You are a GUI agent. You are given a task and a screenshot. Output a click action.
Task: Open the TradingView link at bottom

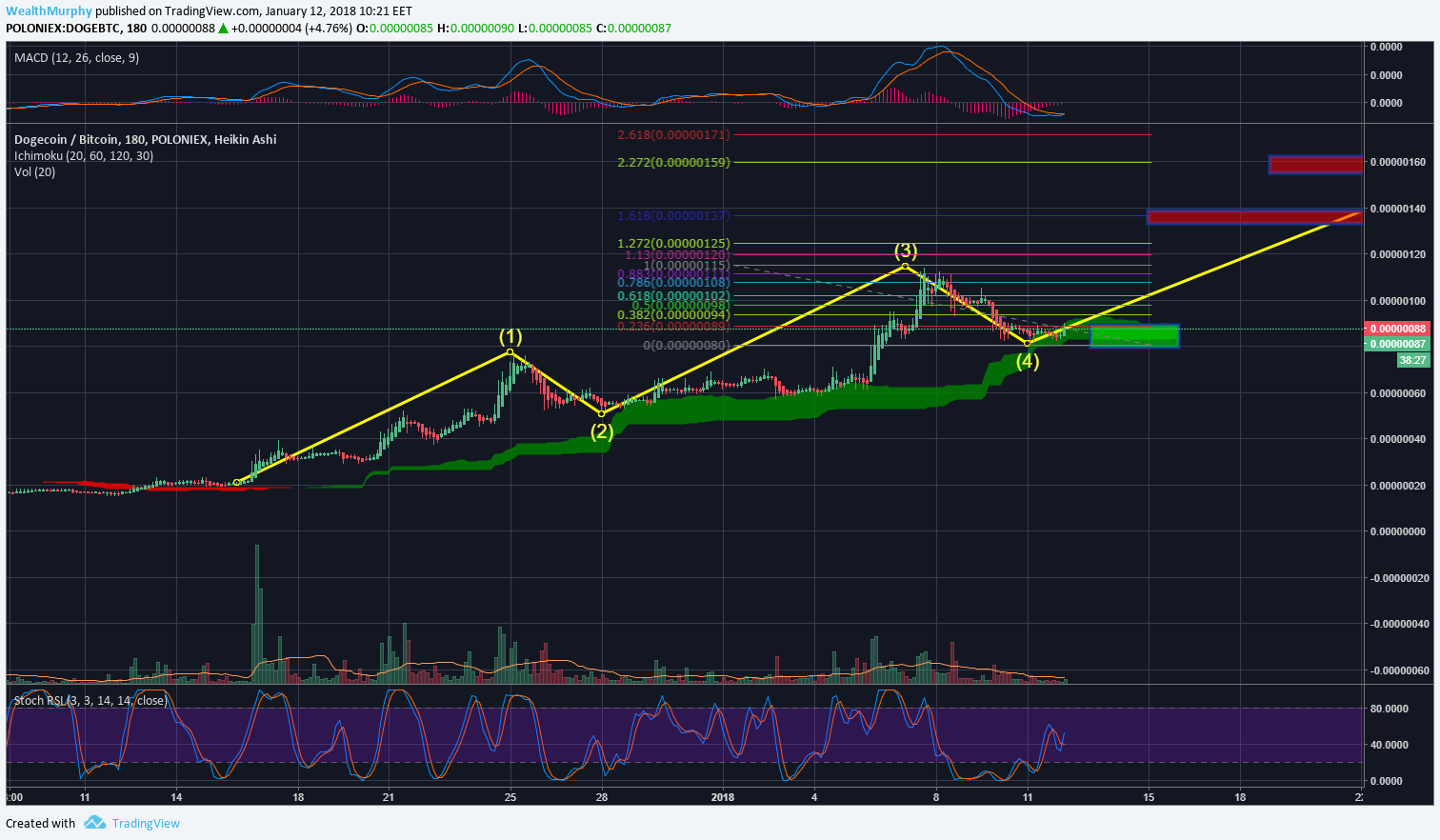pyautogui.click(x=146, y=823)
